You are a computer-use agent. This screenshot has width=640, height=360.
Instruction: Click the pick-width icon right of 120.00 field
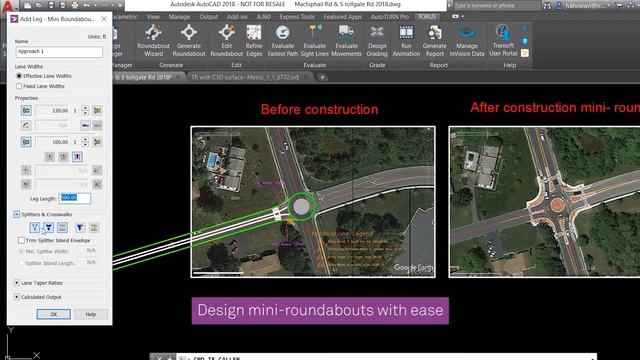97,110
